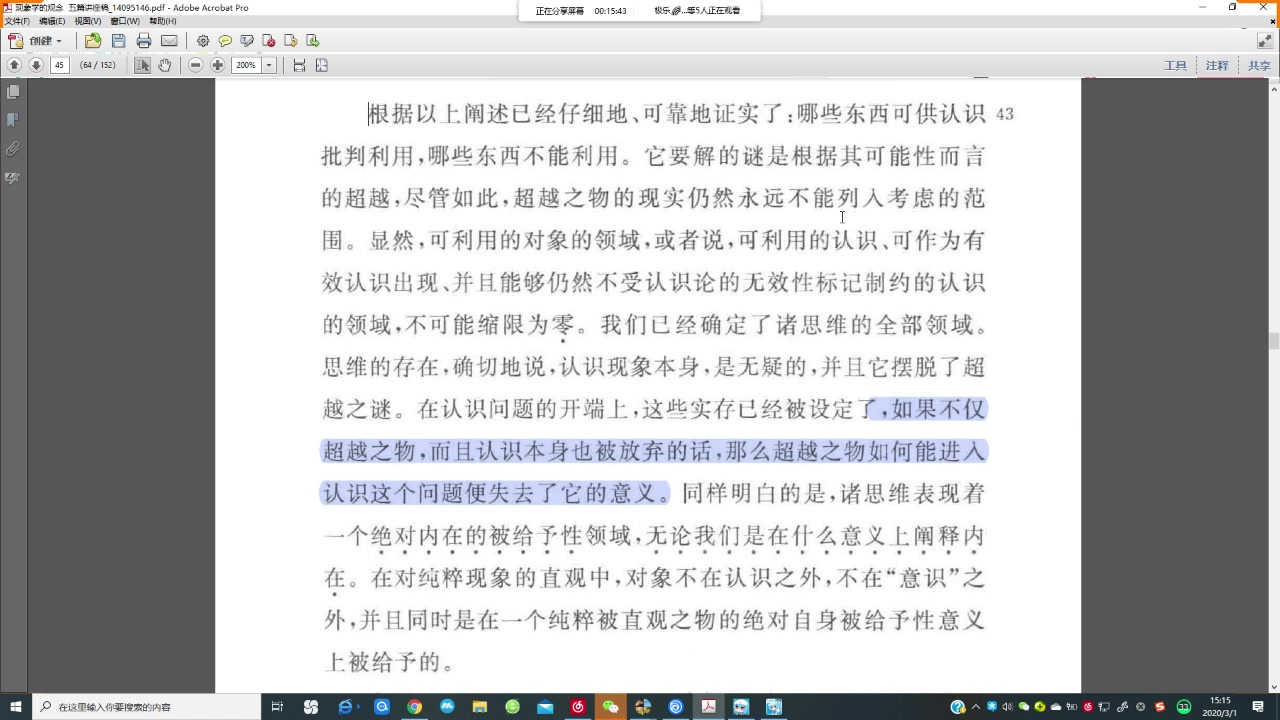
Task: Click the read mode expand icon top right
Action: [x=1265, y=41]
